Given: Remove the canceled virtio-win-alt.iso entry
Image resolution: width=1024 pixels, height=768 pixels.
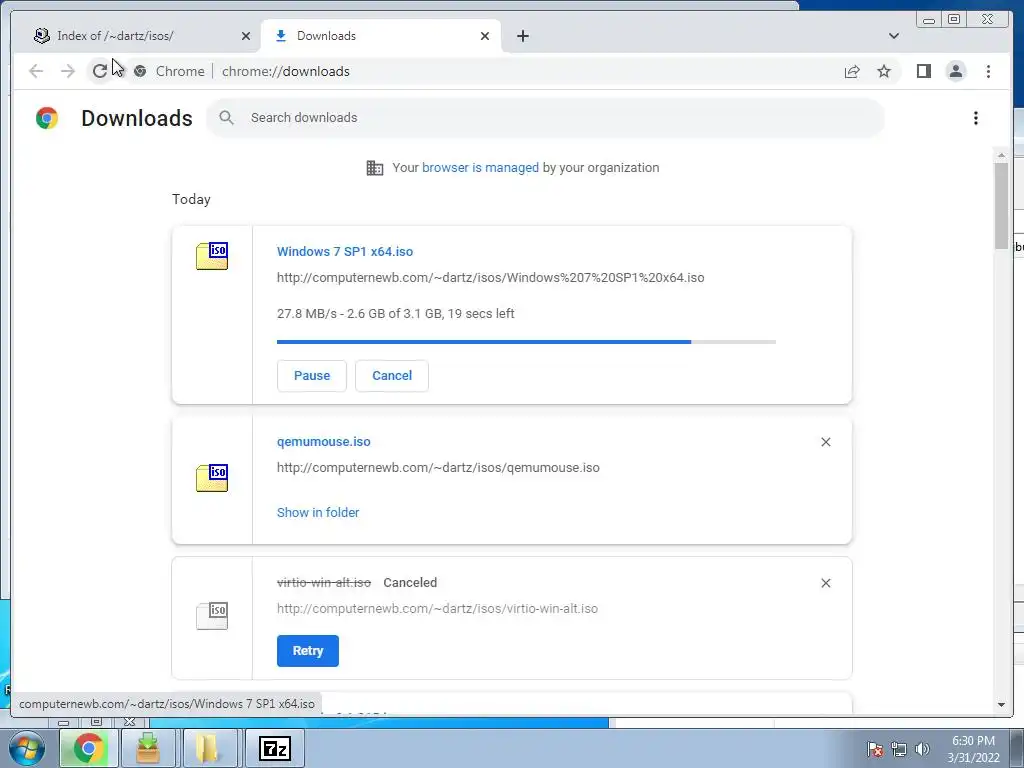Looking at the screenshot, I should pyautogui.click(x=825, y=583).
